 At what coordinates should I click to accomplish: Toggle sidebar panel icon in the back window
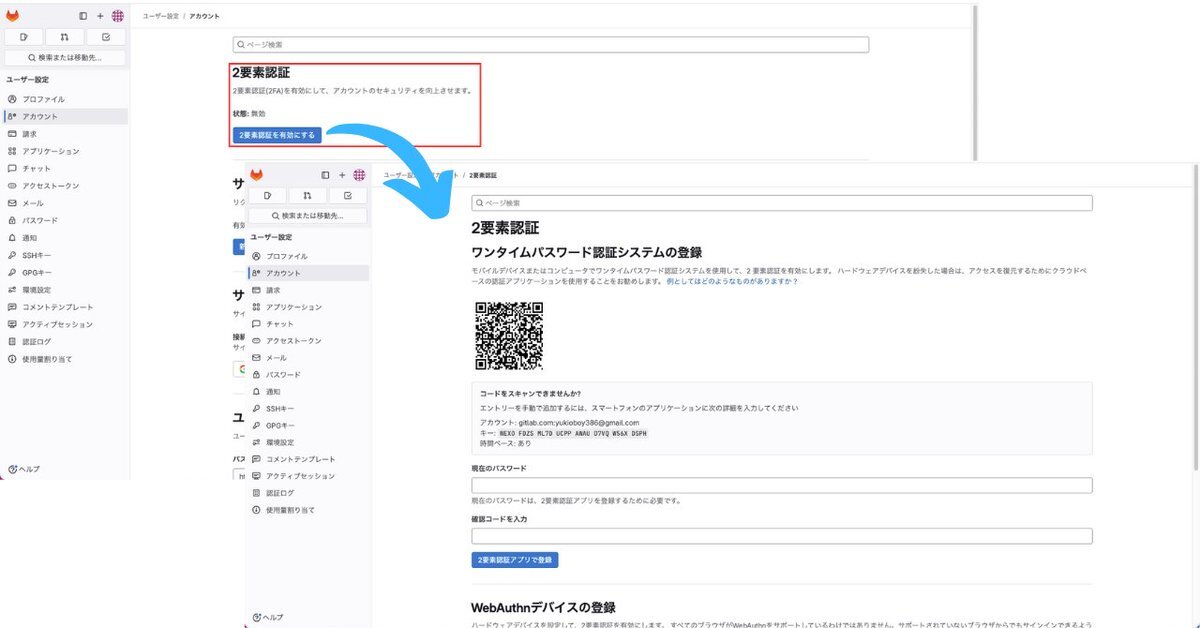[84, 16]
